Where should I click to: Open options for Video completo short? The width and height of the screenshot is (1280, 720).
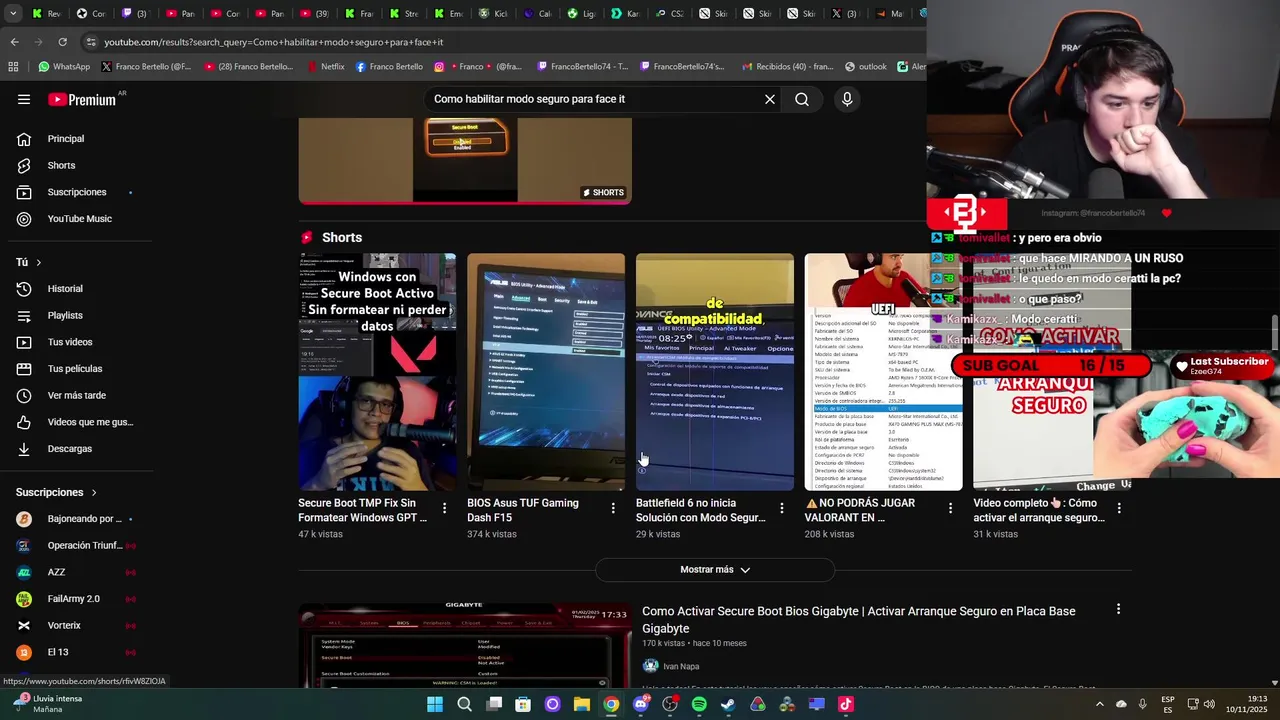1119,508
